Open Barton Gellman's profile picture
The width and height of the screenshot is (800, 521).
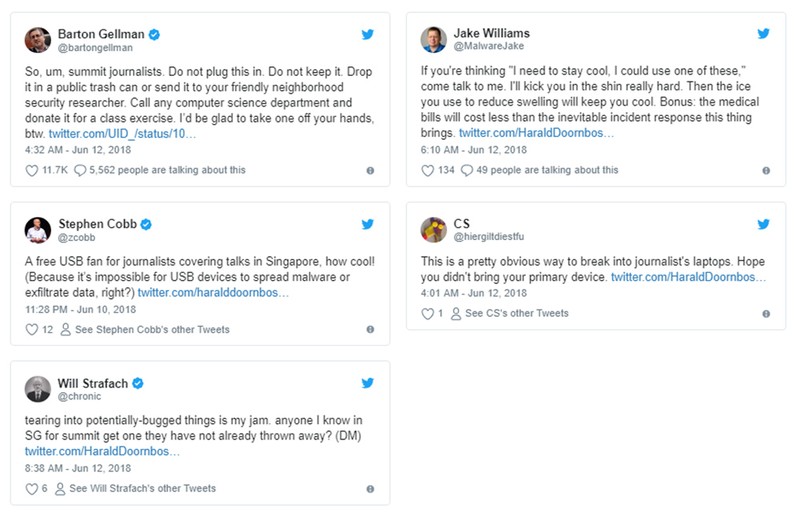[x=37, y=40]
